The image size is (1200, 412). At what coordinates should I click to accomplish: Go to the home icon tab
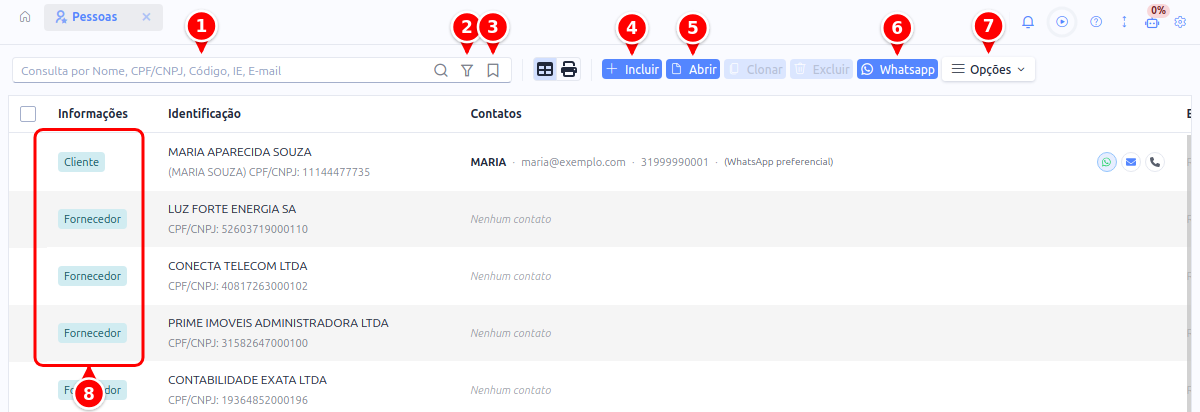click(x=25, y=17)
